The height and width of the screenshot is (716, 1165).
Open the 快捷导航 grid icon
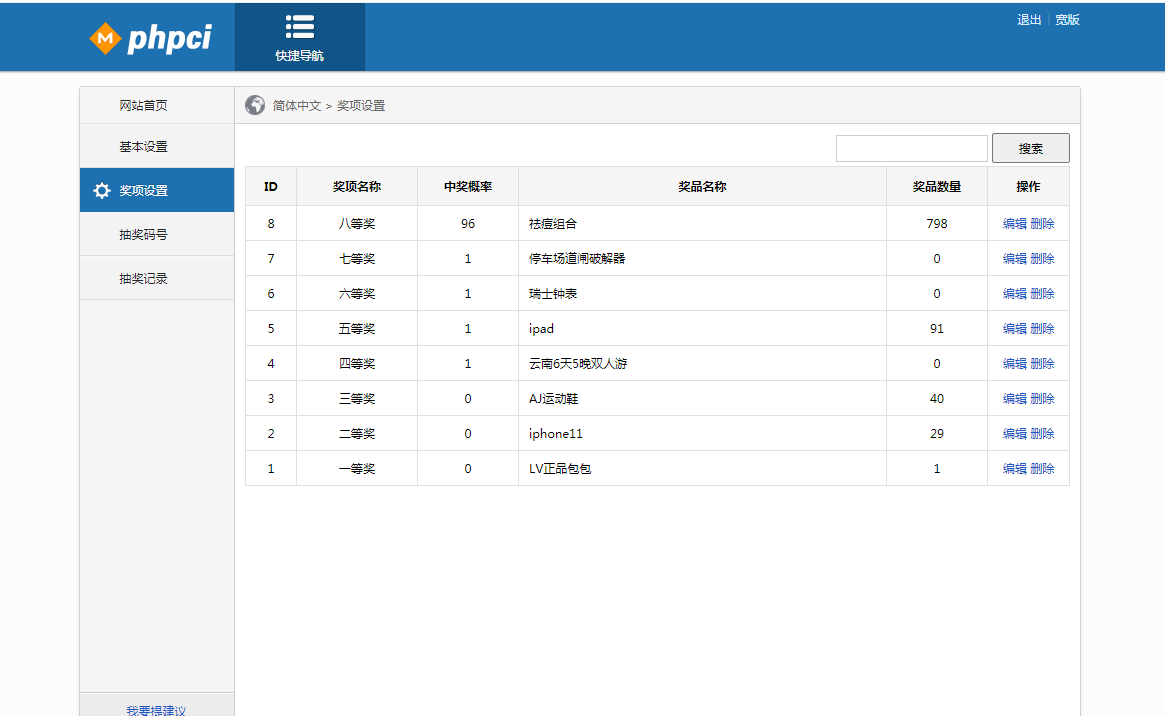click(x=299, y=27)
